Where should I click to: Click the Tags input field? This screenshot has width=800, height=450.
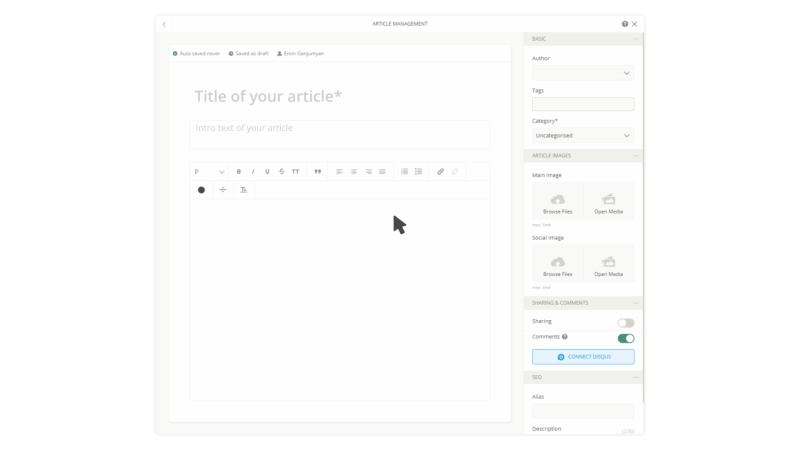click(x=583, y=104)
